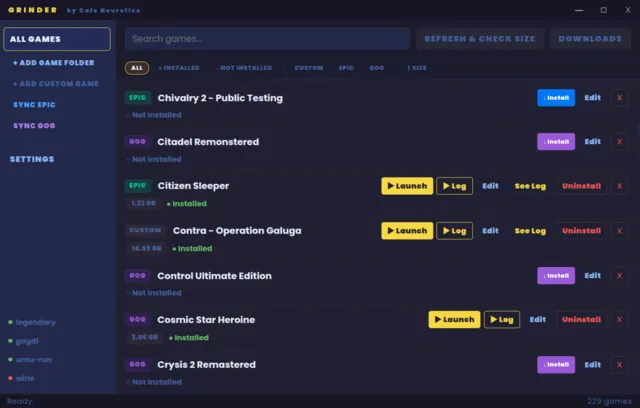
Task: Click ADD GAME FOLDER
Action: [53, 63]
